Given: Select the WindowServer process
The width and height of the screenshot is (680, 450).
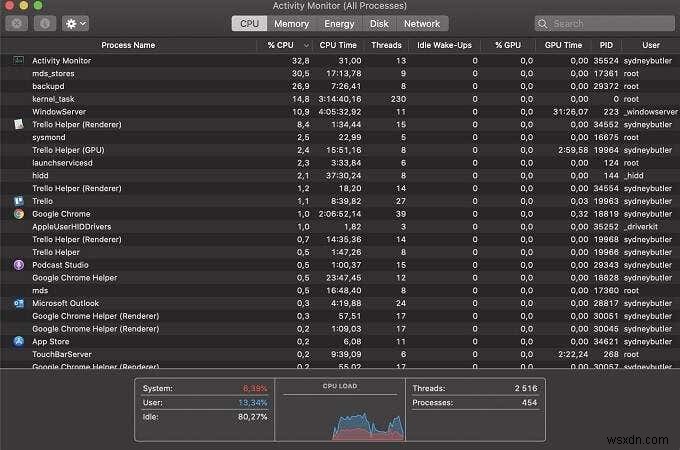Looking at the screenshot, I should pyautogui.click(x=340, y=112).
